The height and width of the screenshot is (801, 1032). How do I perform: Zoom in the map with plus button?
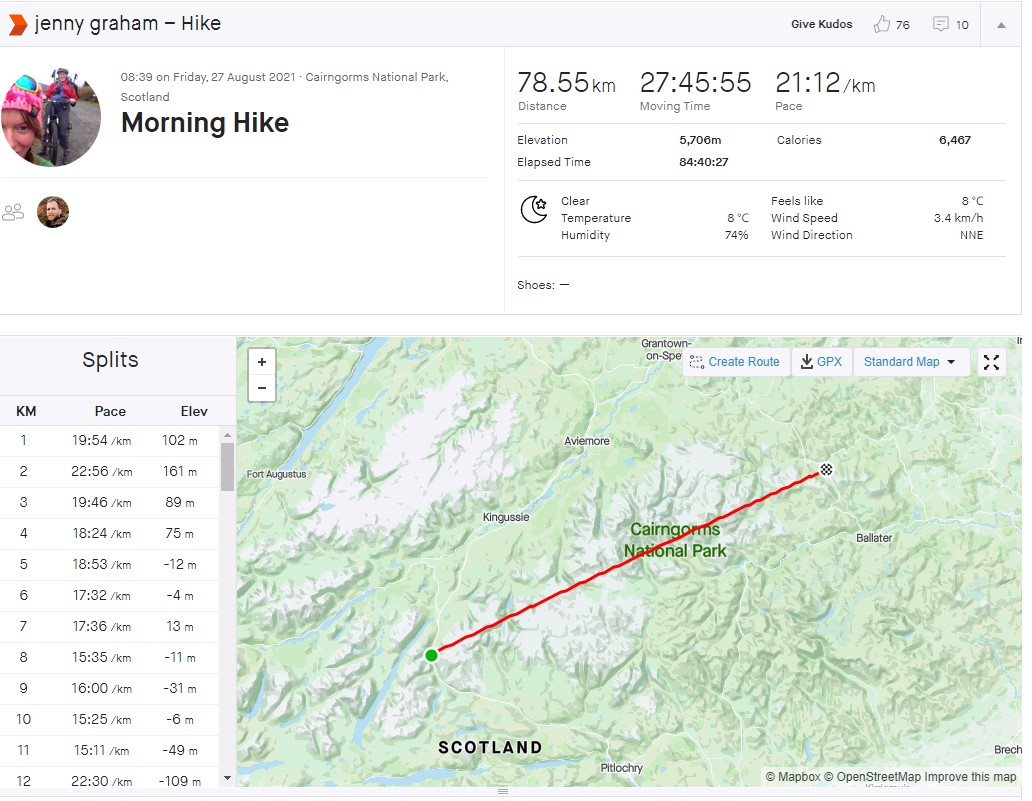coord(262,362)
